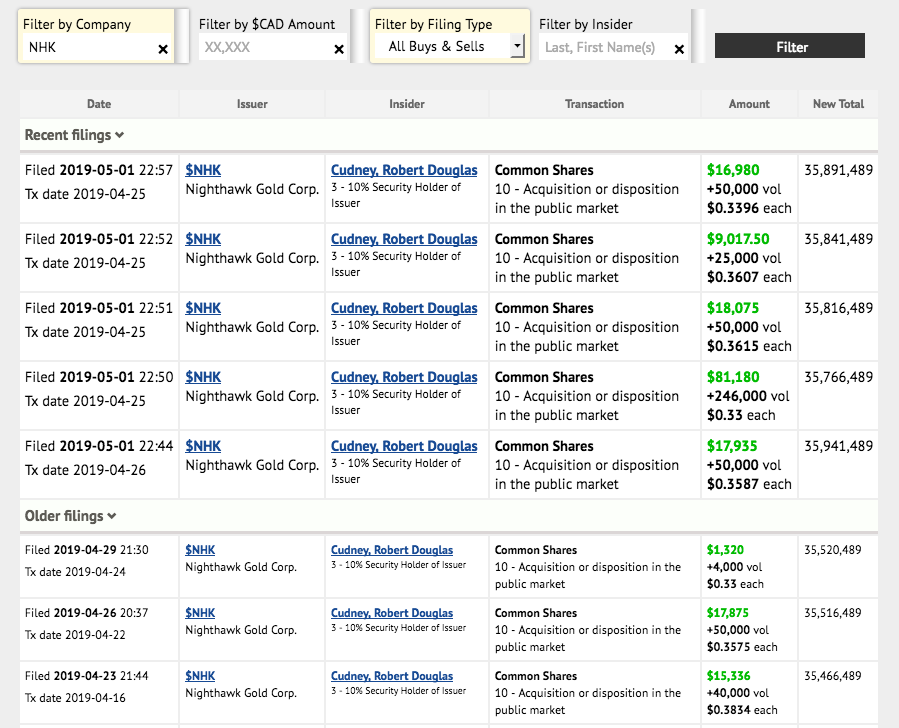This screenshot has width=899, height=728.
Task: Open insider link in 2019-04-29 filing
Action: point(392,550)
